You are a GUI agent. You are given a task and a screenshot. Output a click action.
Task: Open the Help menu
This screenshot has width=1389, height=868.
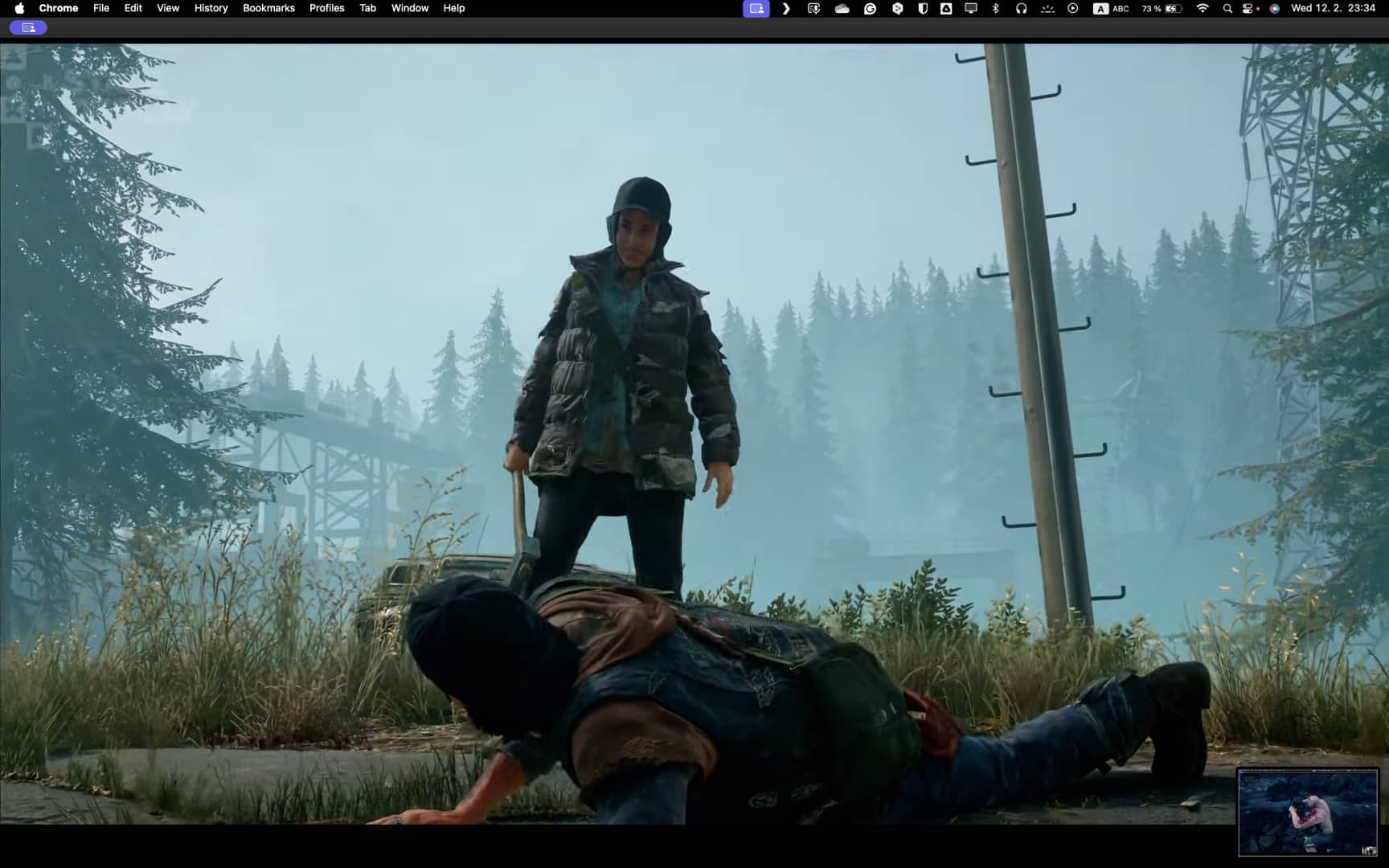tap(454, 8)
